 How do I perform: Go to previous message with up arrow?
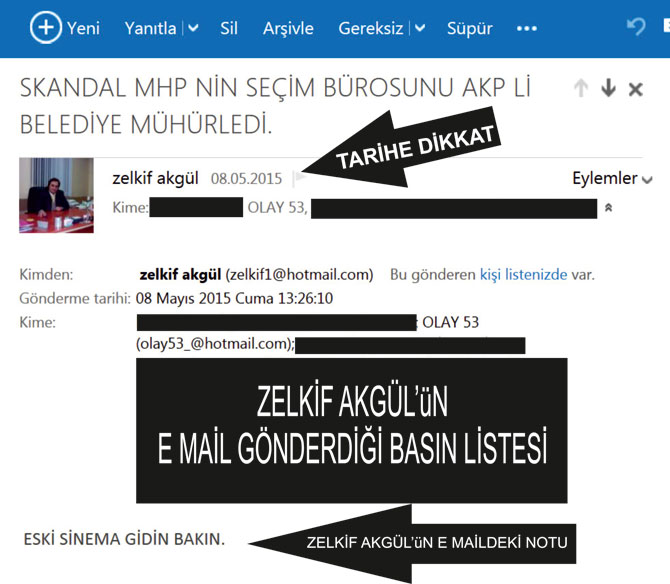pyautogui.click(x=581, y=88)
